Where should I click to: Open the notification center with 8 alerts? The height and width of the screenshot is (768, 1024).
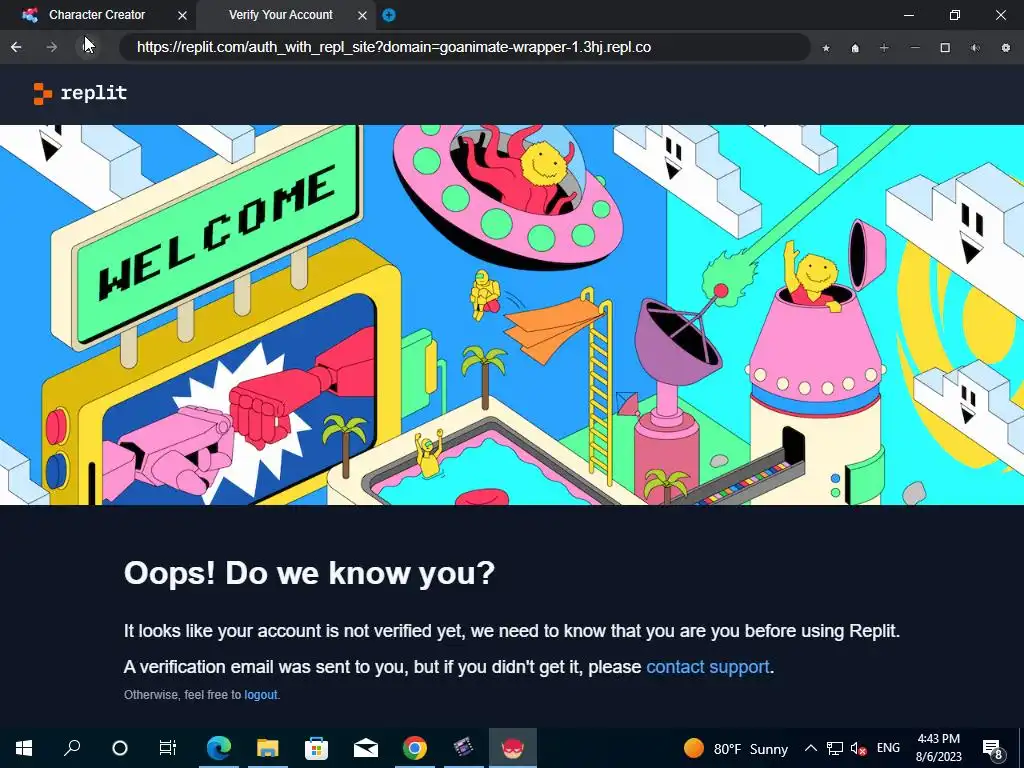tap(993, 748)
